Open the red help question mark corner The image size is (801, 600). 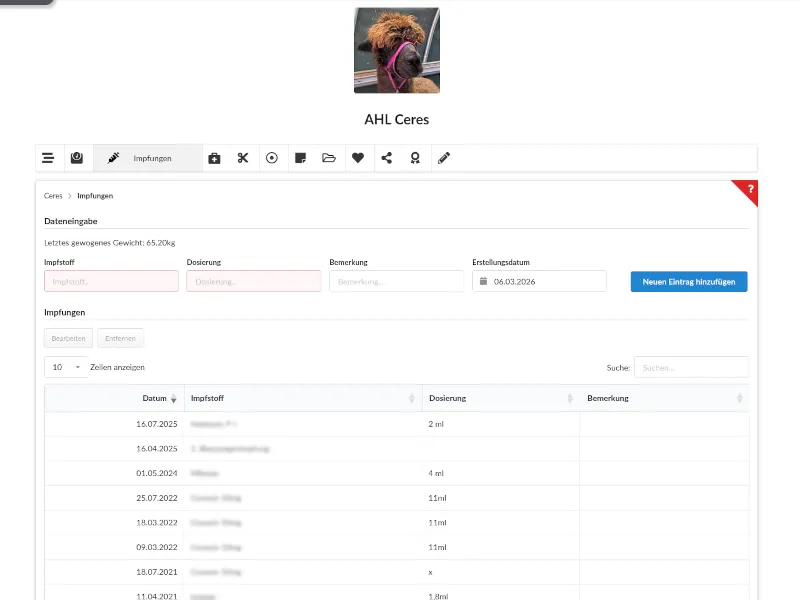pyautogui.click(x=749, y=189)
